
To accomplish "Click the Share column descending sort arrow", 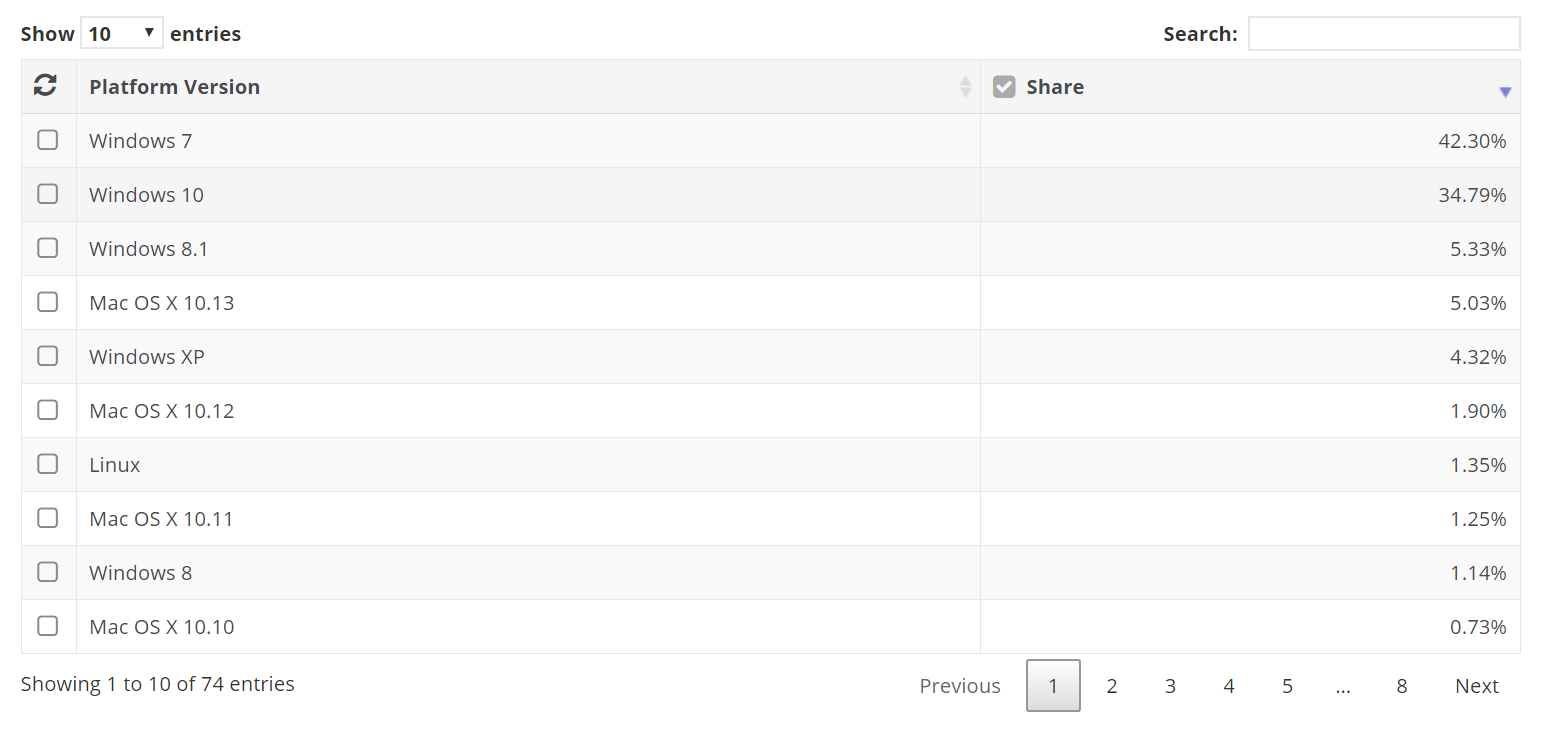I will [1505, 92].
